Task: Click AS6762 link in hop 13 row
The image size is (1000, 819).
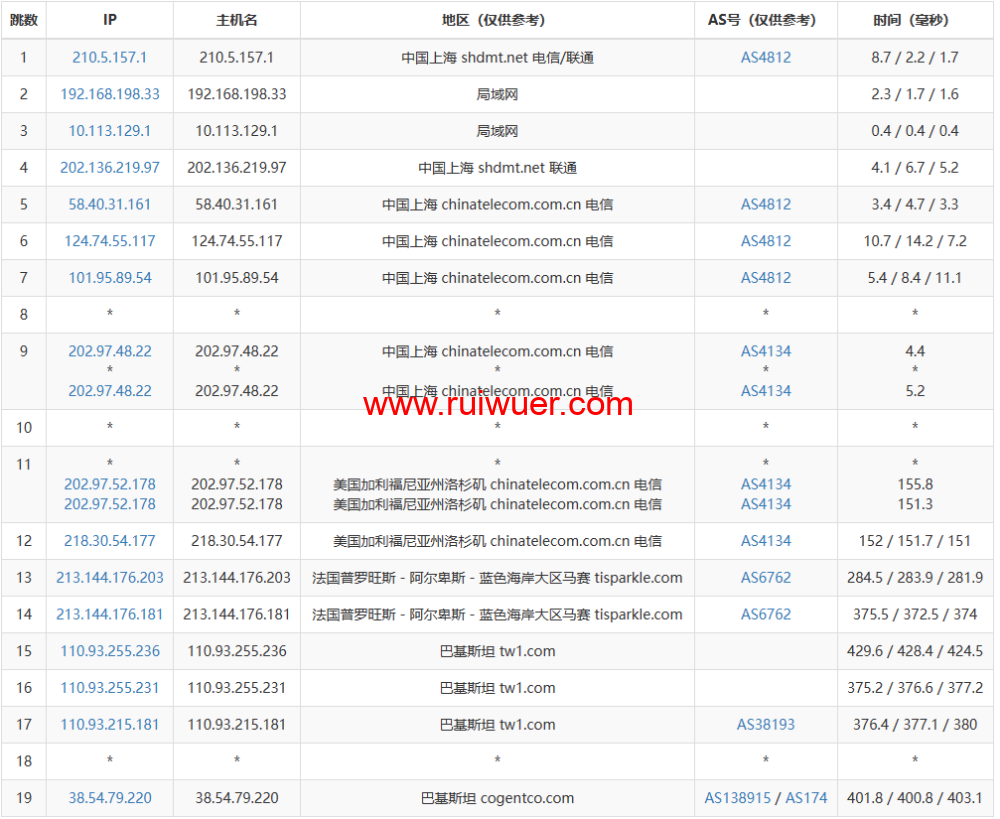Action: pyautogui.click(x=765, y=578)
